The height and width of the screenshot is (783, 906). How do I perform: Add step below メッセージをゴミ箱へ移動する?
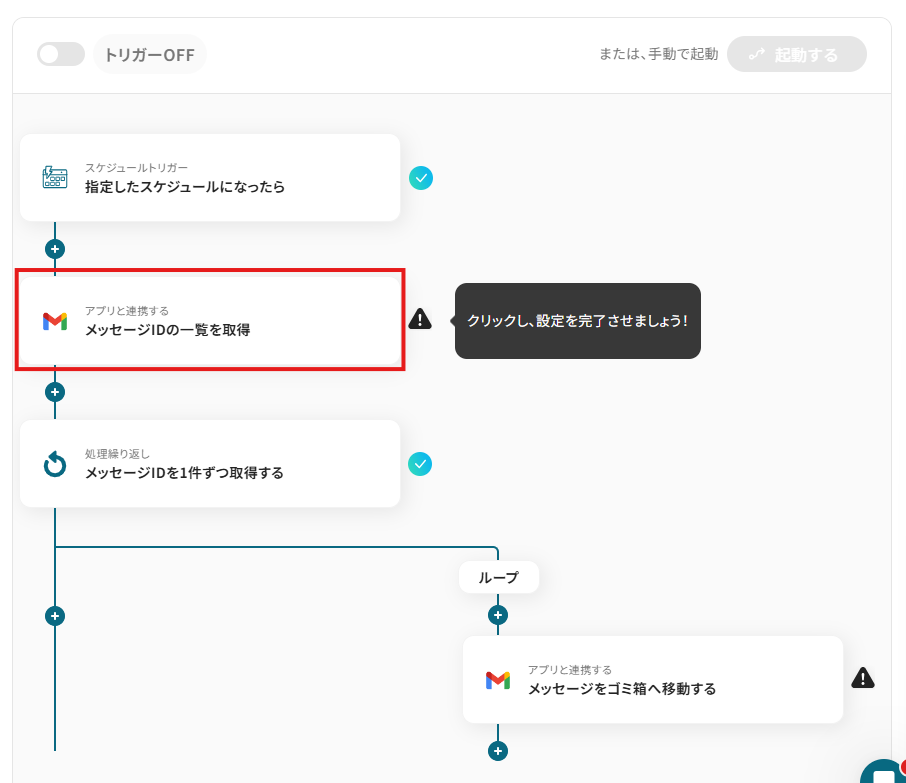pos(498,751)
